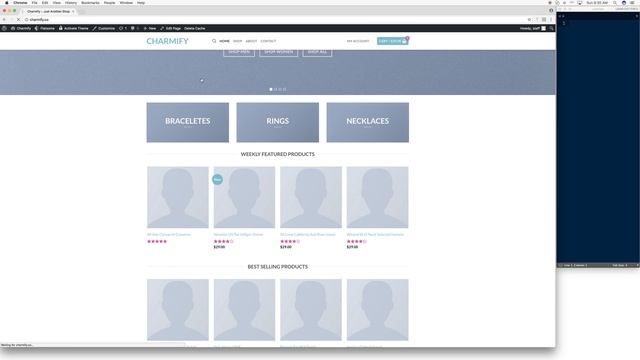Open the History menu

[x=71, y=2]
